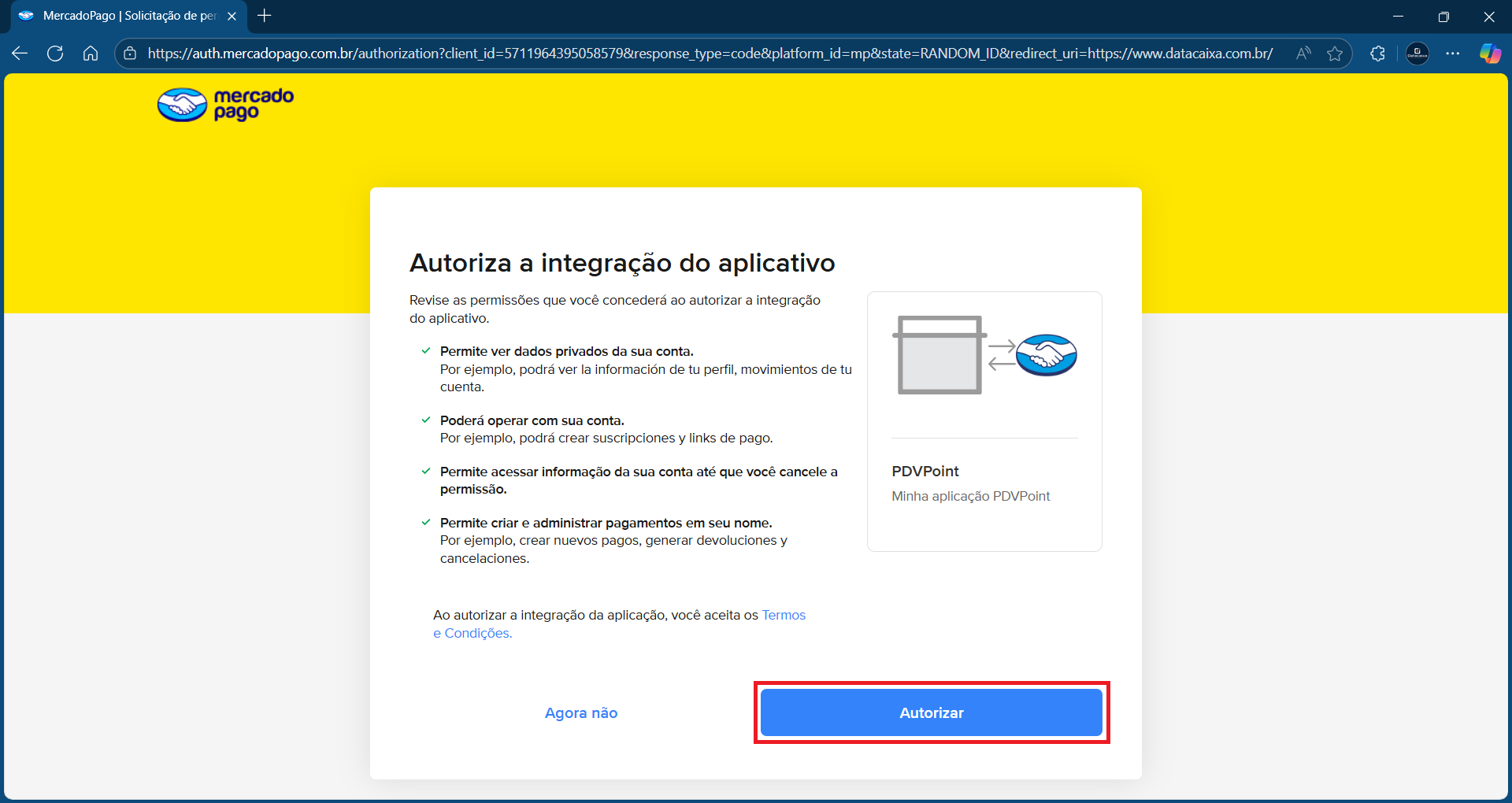Close the MercadoPago tab
The width and height of the screenshot is (1512, 803).
pos(232,16)
